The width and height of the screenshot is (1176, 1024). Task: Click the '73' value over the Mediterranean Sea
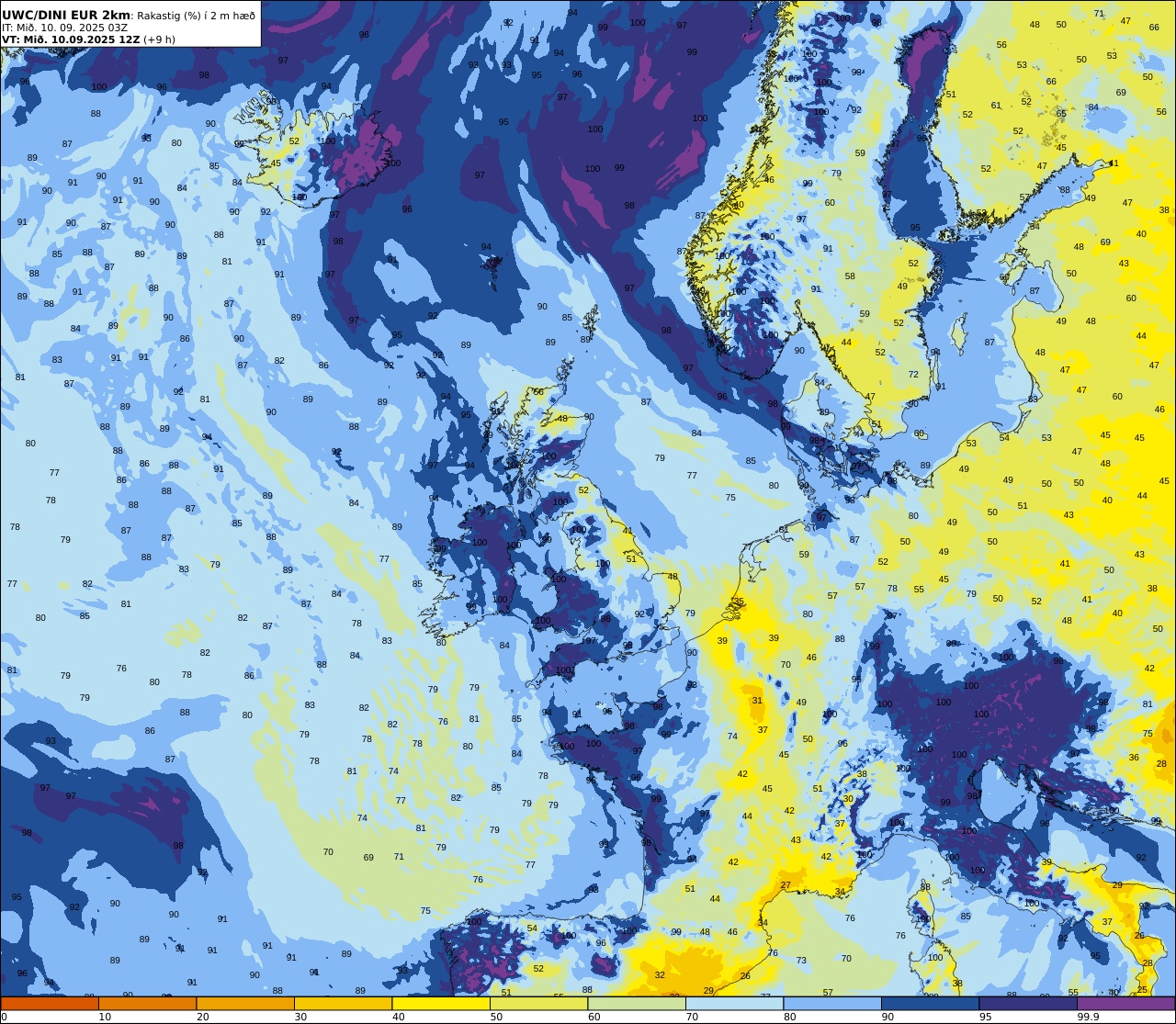pos(801,961)
